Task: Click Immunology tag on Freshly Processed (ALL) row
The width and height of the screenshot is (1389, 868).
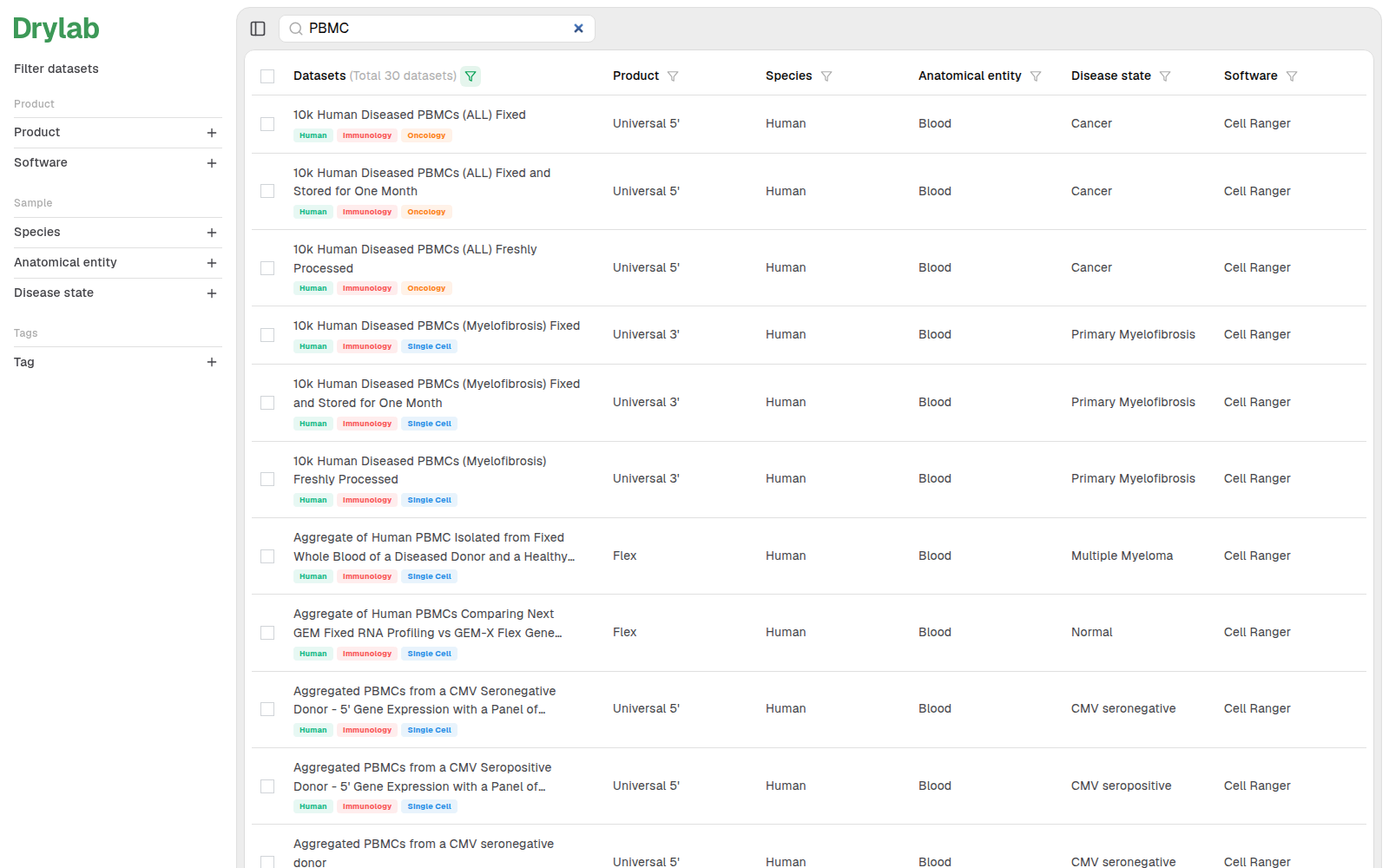Action: (367, 288)
